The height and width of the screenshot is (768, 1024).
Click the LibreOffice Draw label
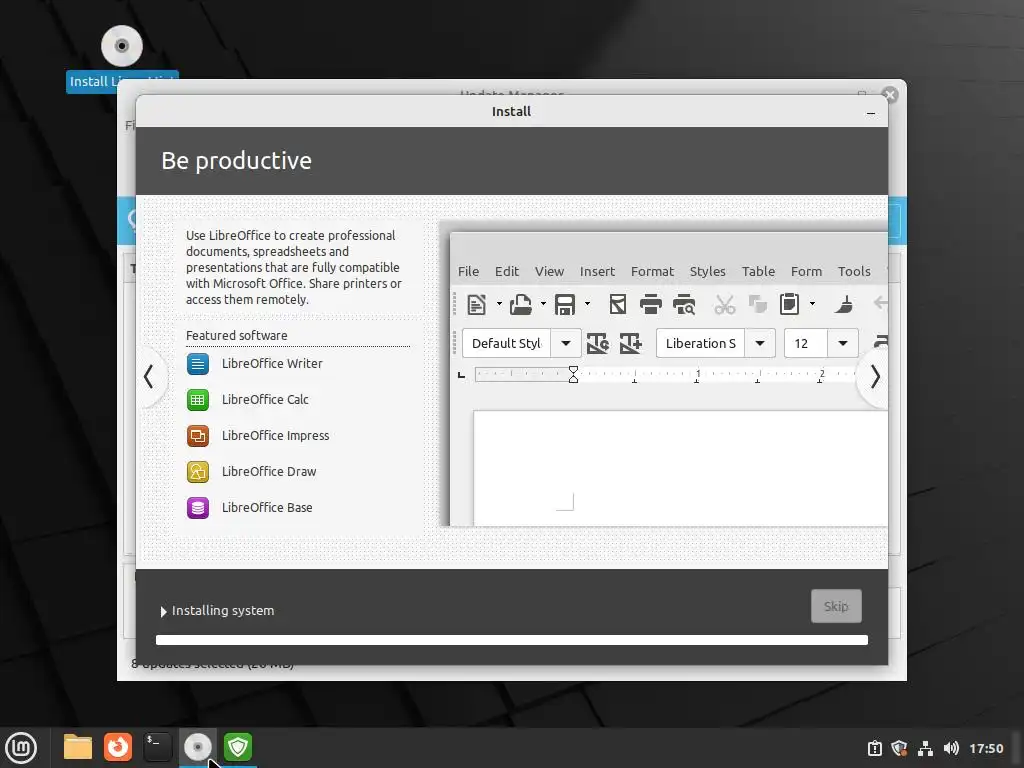(x=268, y=472)
